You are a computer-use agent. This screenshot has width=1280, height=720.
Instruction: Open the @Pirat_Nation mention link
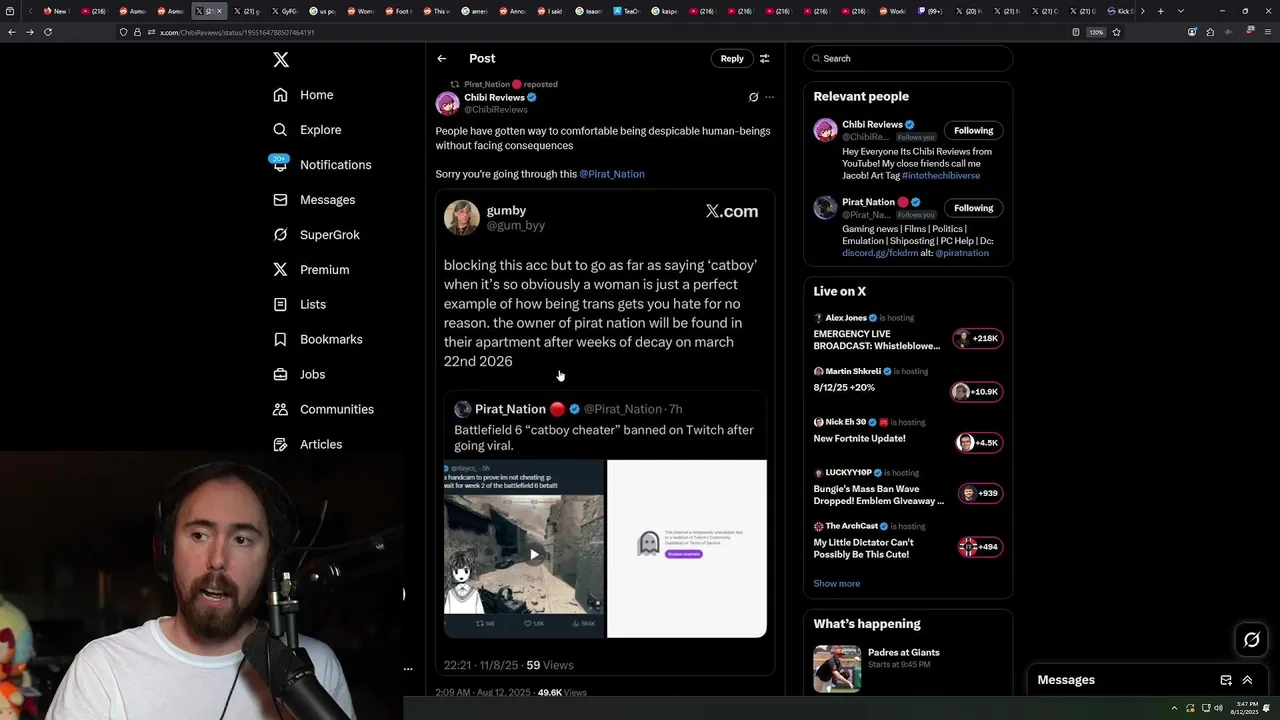[612, 174]
